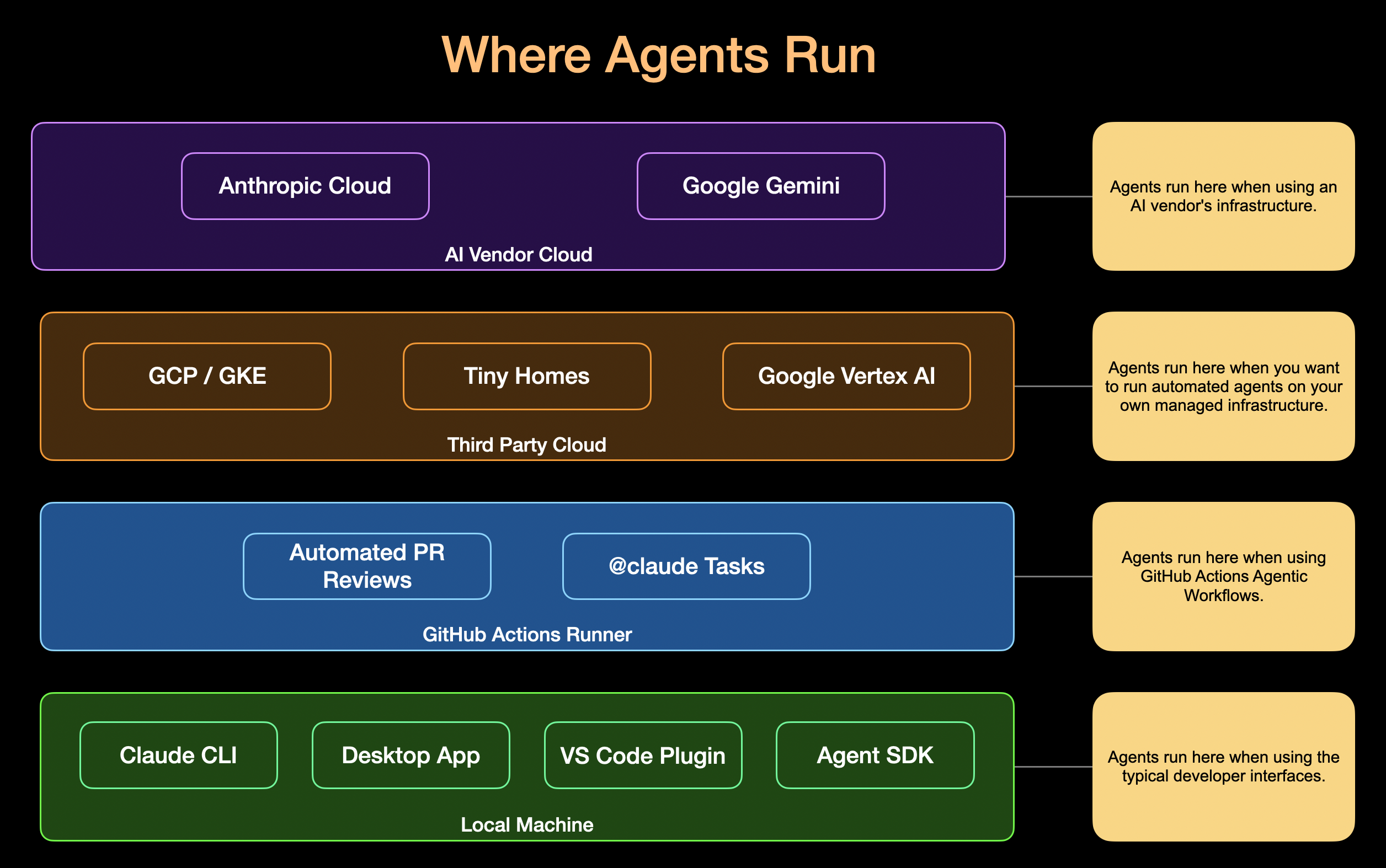Select the VS Code Plugin box
1386x868 pixels.
coord(643,755)
